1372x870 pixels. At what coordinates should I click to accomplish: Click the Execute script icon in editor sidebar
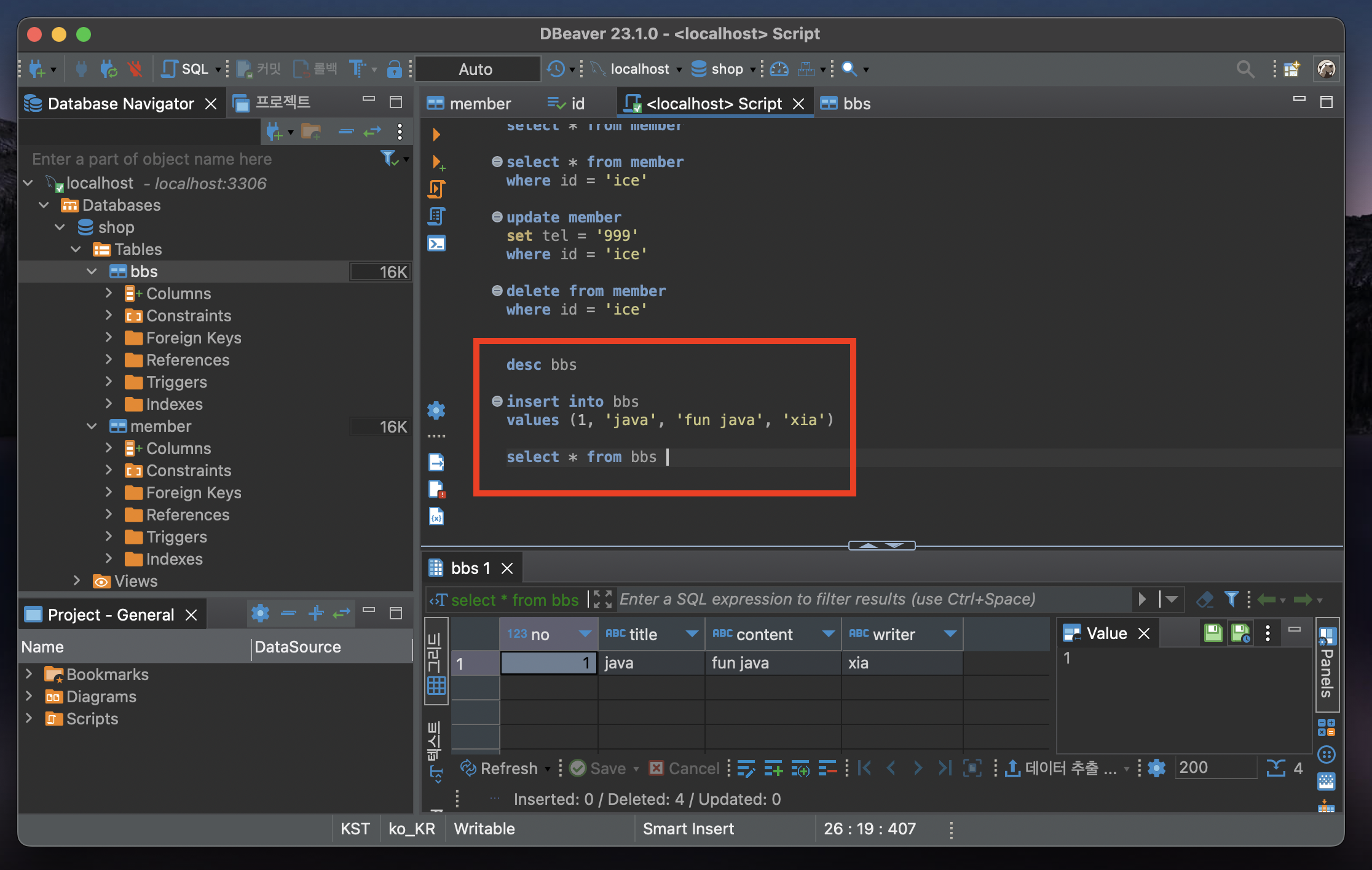pos(436,189)
